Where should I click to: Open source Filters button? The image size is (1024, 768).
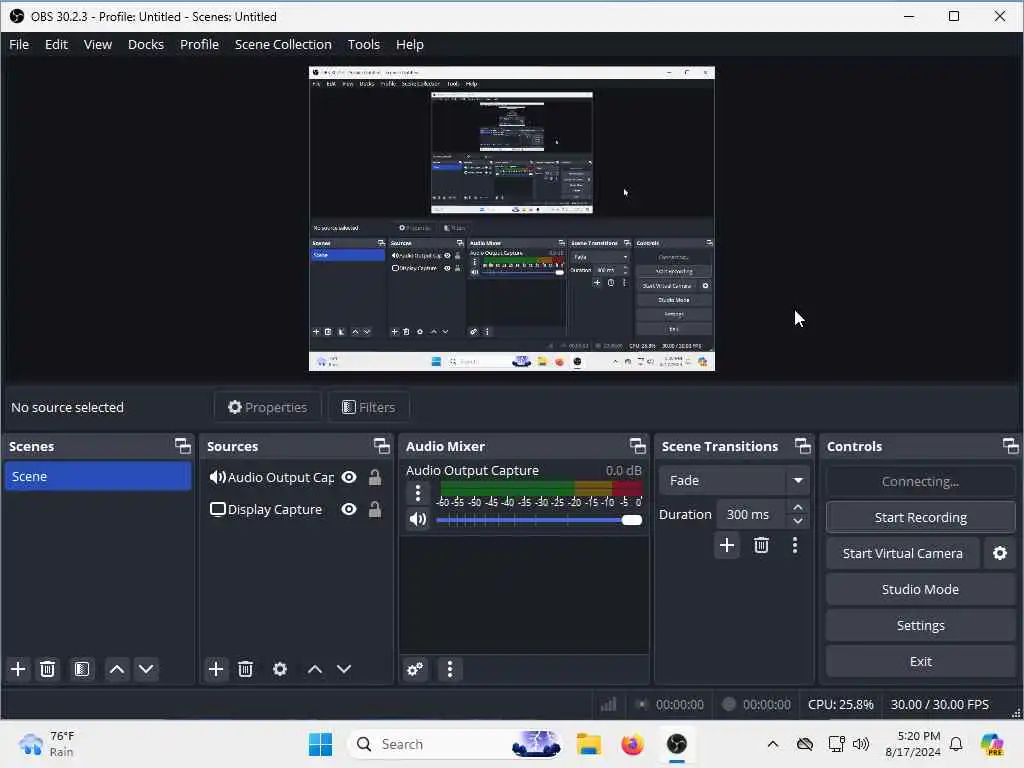point(369,407)
